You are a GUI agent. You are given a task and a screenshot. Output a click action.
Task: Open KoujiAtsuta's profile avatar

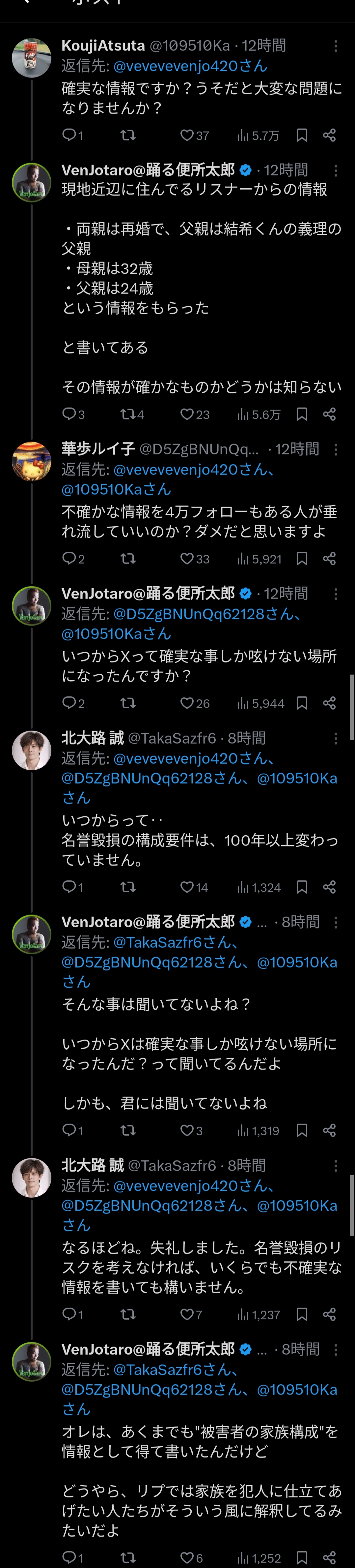pyautogui.click(x=32, y=58)
